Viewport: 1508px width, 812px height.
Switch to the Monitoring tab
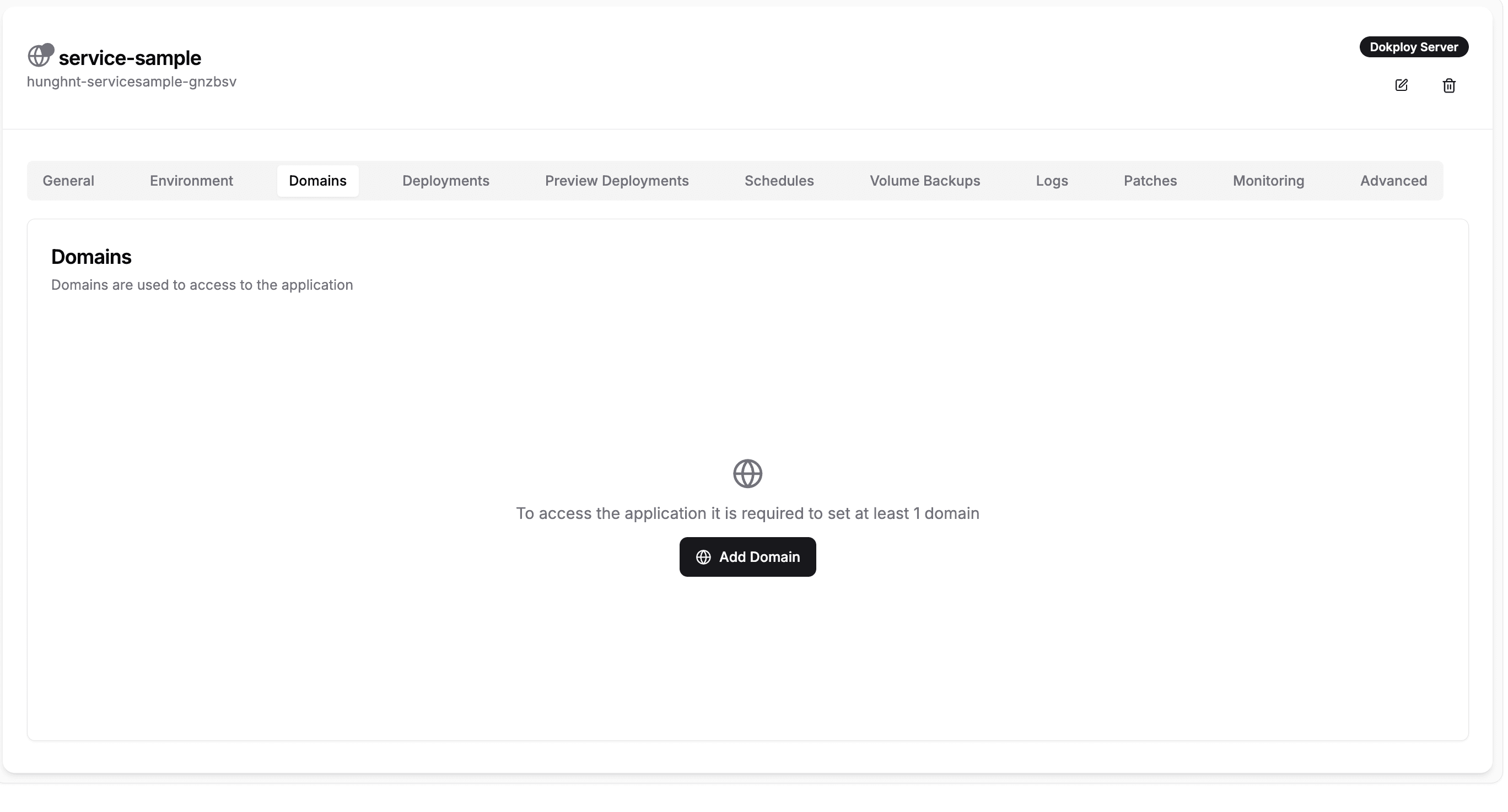point(1268,181)
